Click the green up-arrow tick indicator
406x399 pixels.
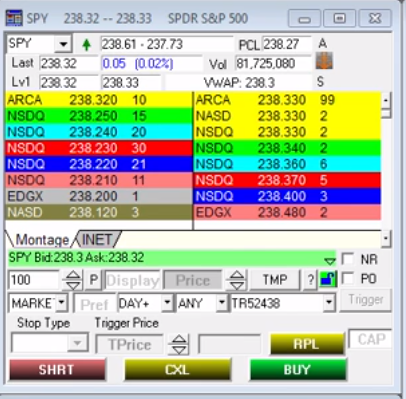tap(86, 44)
